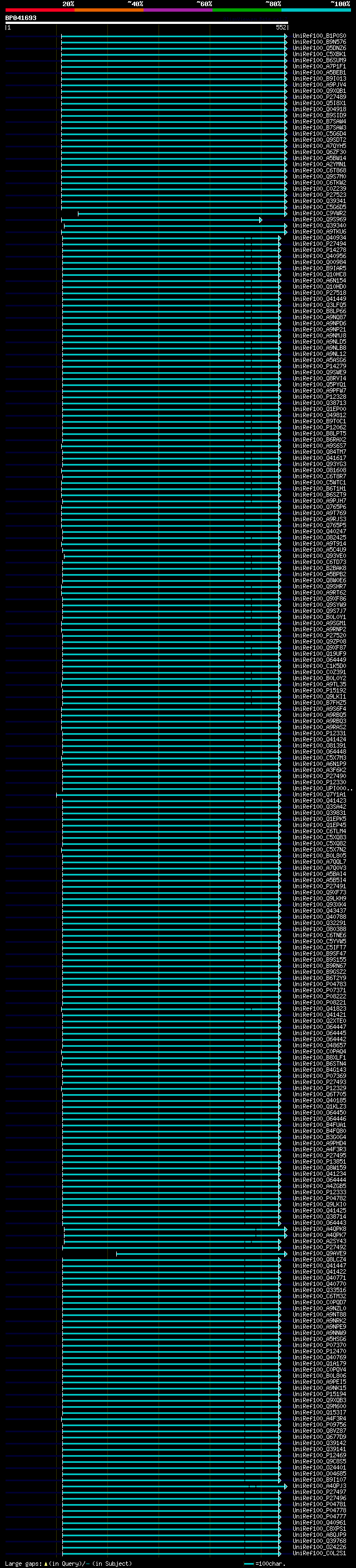The image size is (356, 1568).
Task: Select hit label UniRef100_P15192
Action: coord(319,690)
